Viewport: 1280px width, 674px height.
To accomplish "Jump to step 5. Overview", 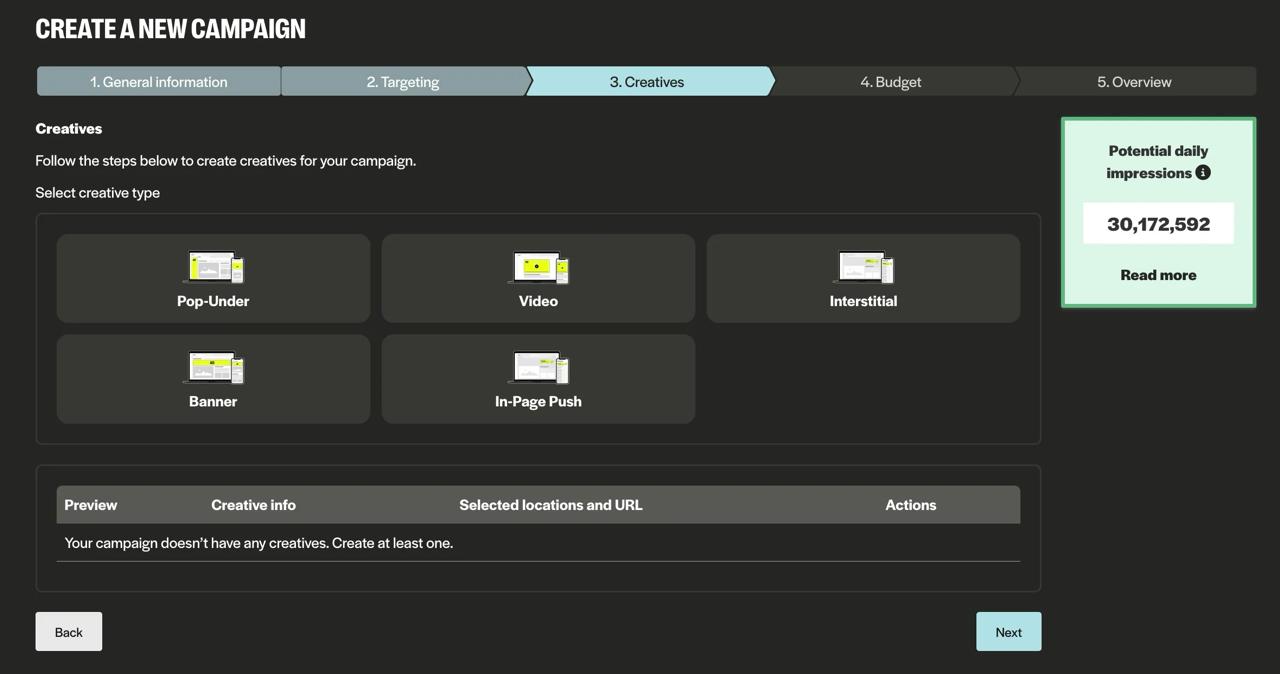I will 1134,81.
